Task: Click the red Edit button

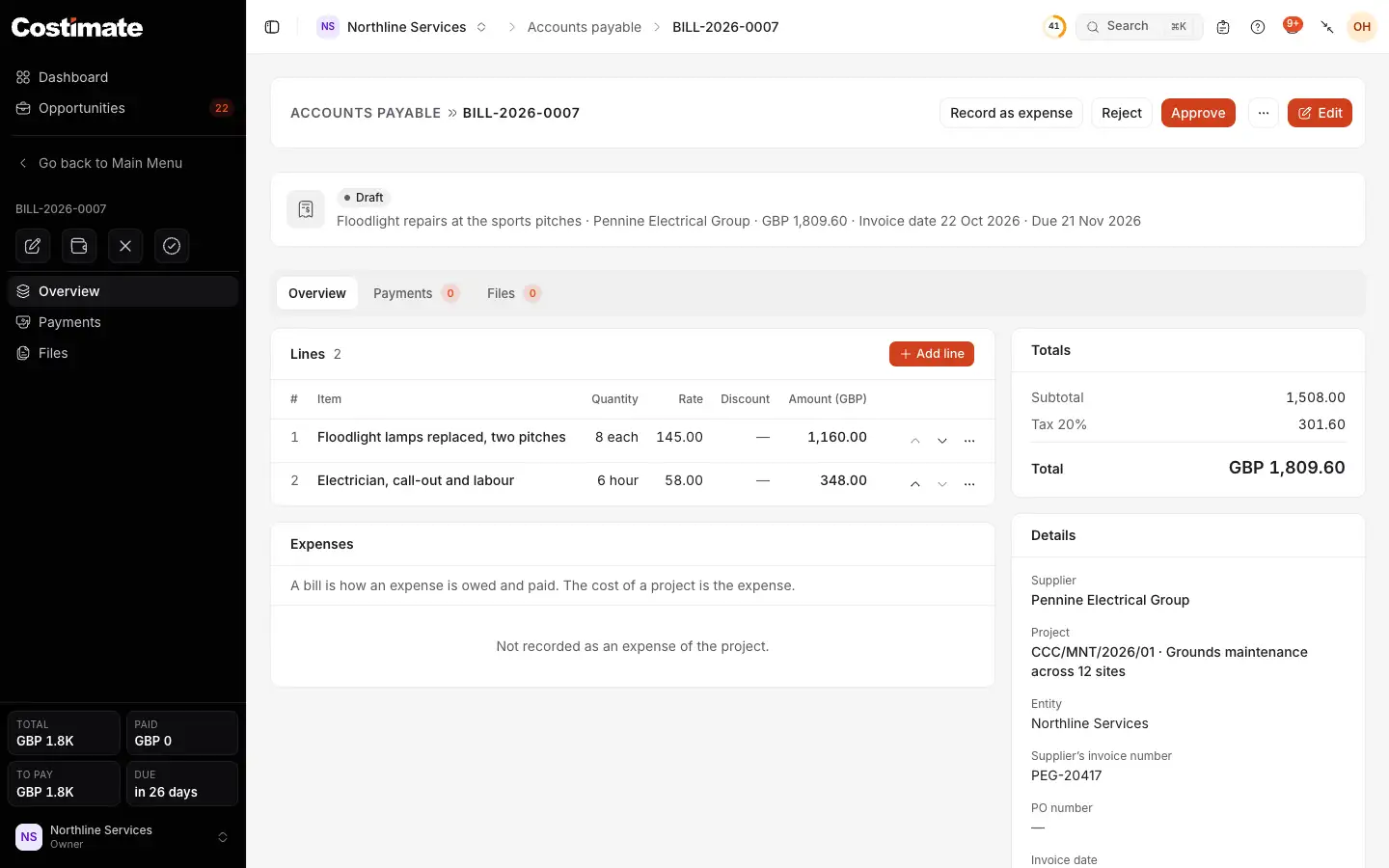Action: (x=1320, y=113)
